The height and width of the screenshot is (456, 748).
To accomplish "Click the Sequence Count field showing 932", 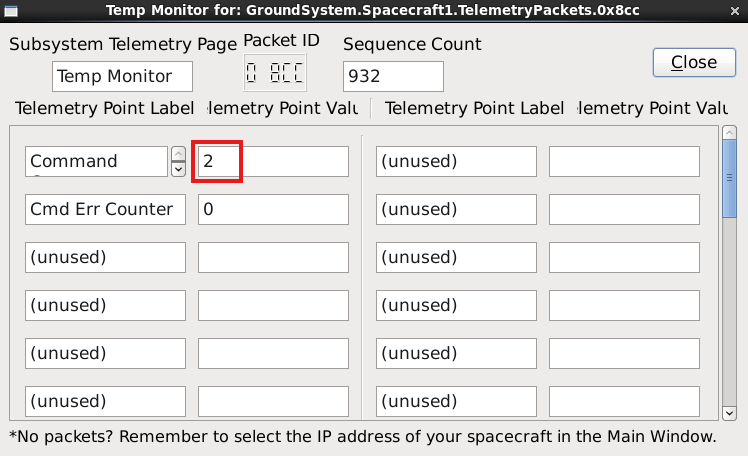I will point(393,76).
